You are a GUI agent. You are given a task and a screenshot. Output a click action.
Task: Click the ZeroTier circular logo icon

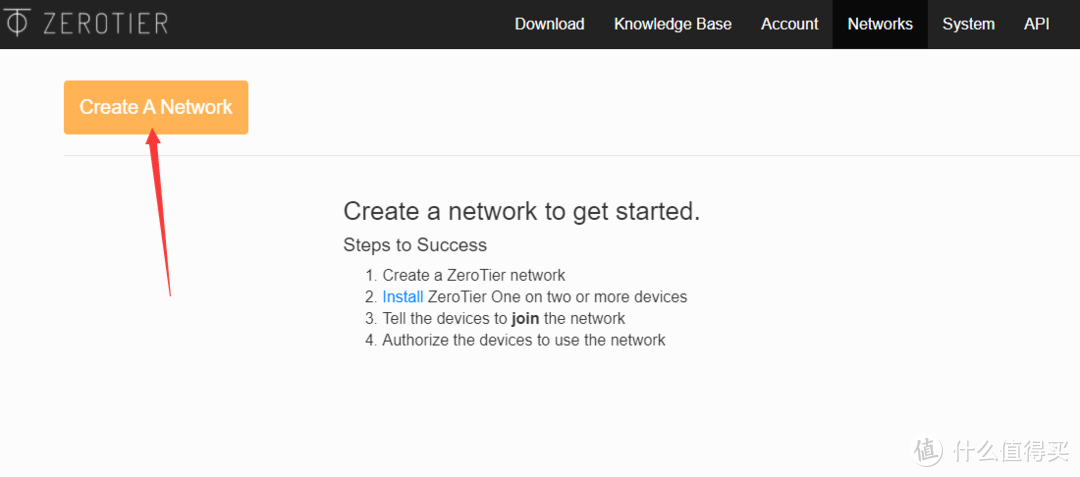18,23
